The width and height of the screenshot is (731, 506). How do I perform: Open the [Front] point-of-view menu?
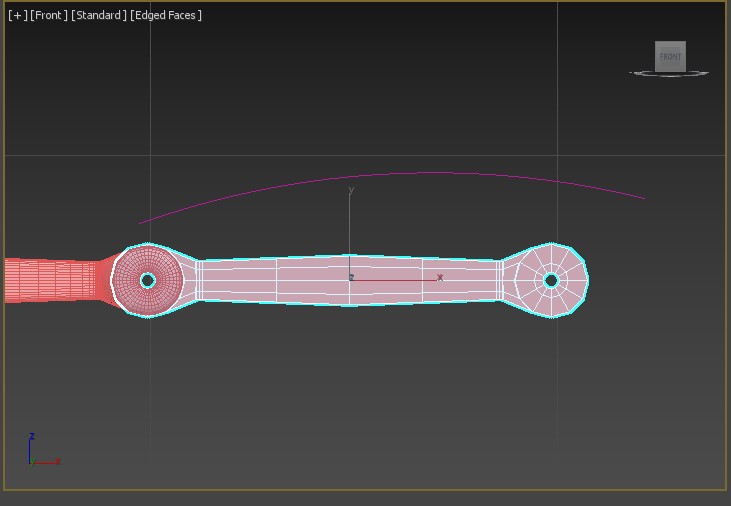(49, 15)
